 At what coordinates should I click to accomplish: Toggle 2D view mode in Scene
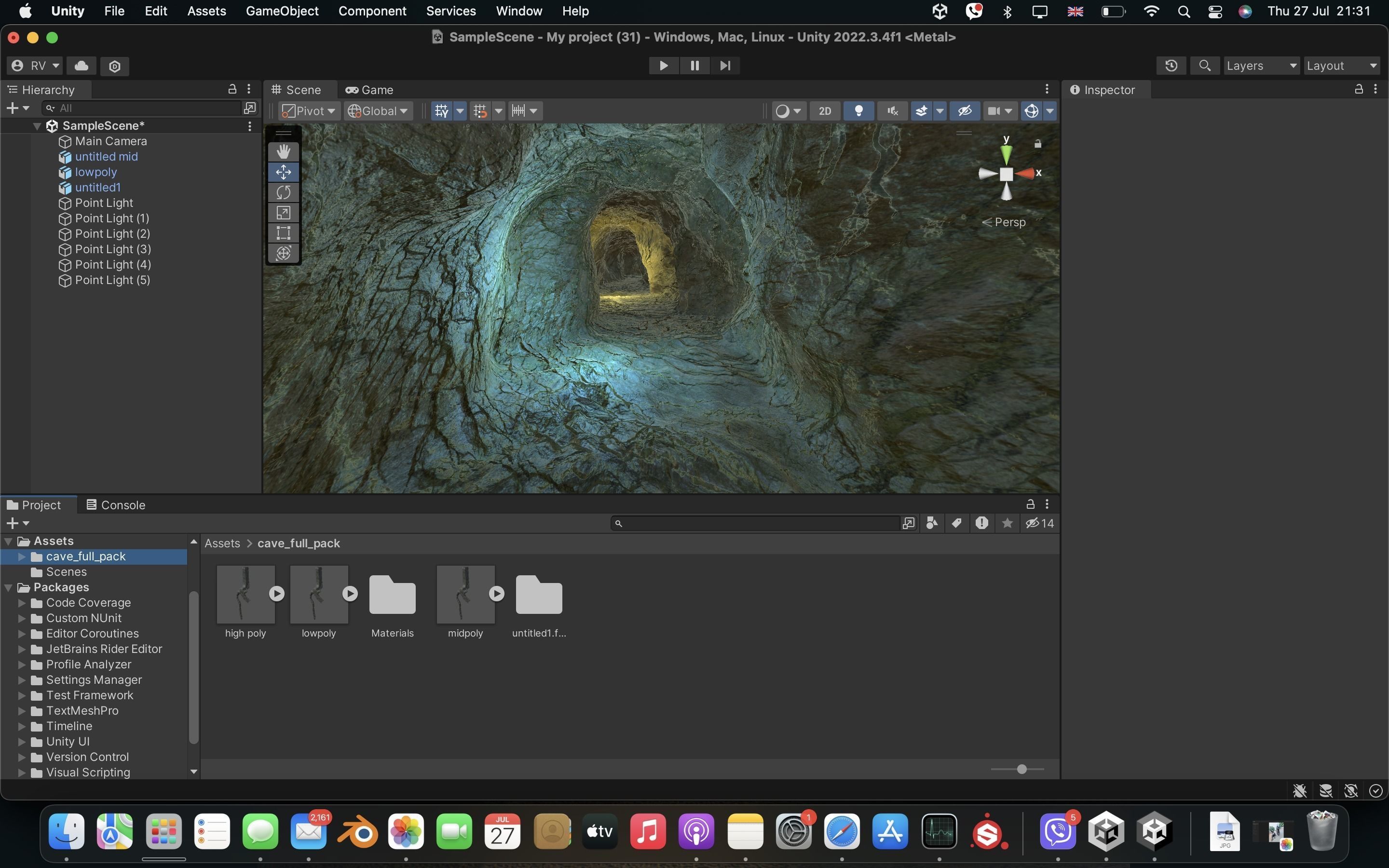pos(825,111)
